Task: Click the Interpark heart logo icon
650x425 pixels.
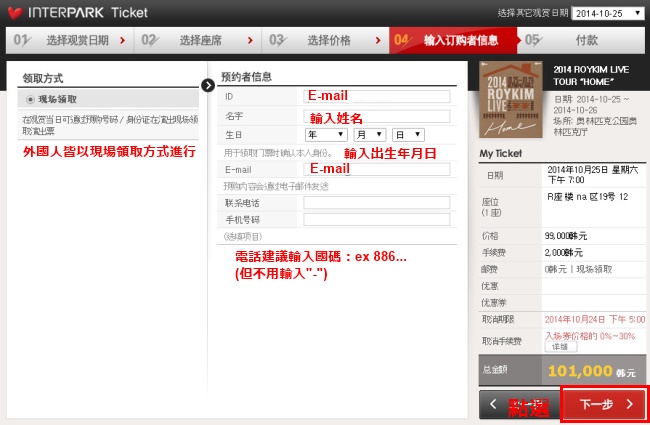Action: [15, 13]
